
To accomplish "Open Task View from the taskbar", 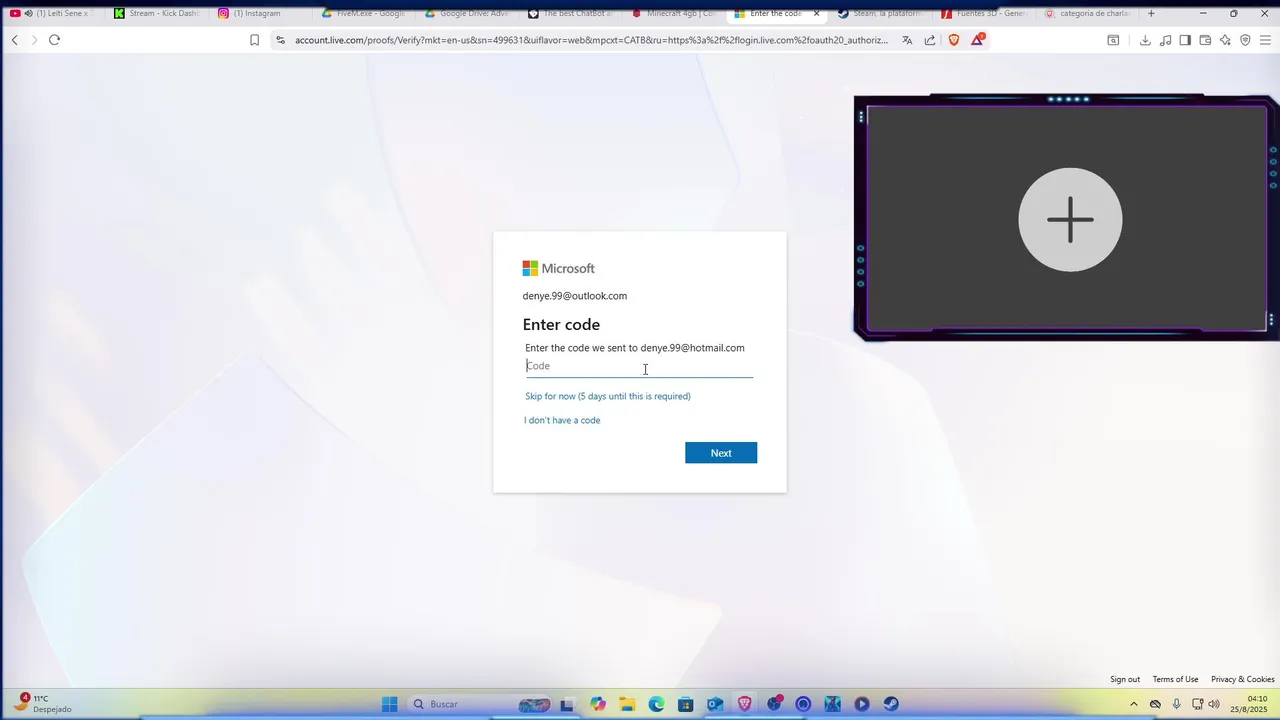I will (567, 704).
